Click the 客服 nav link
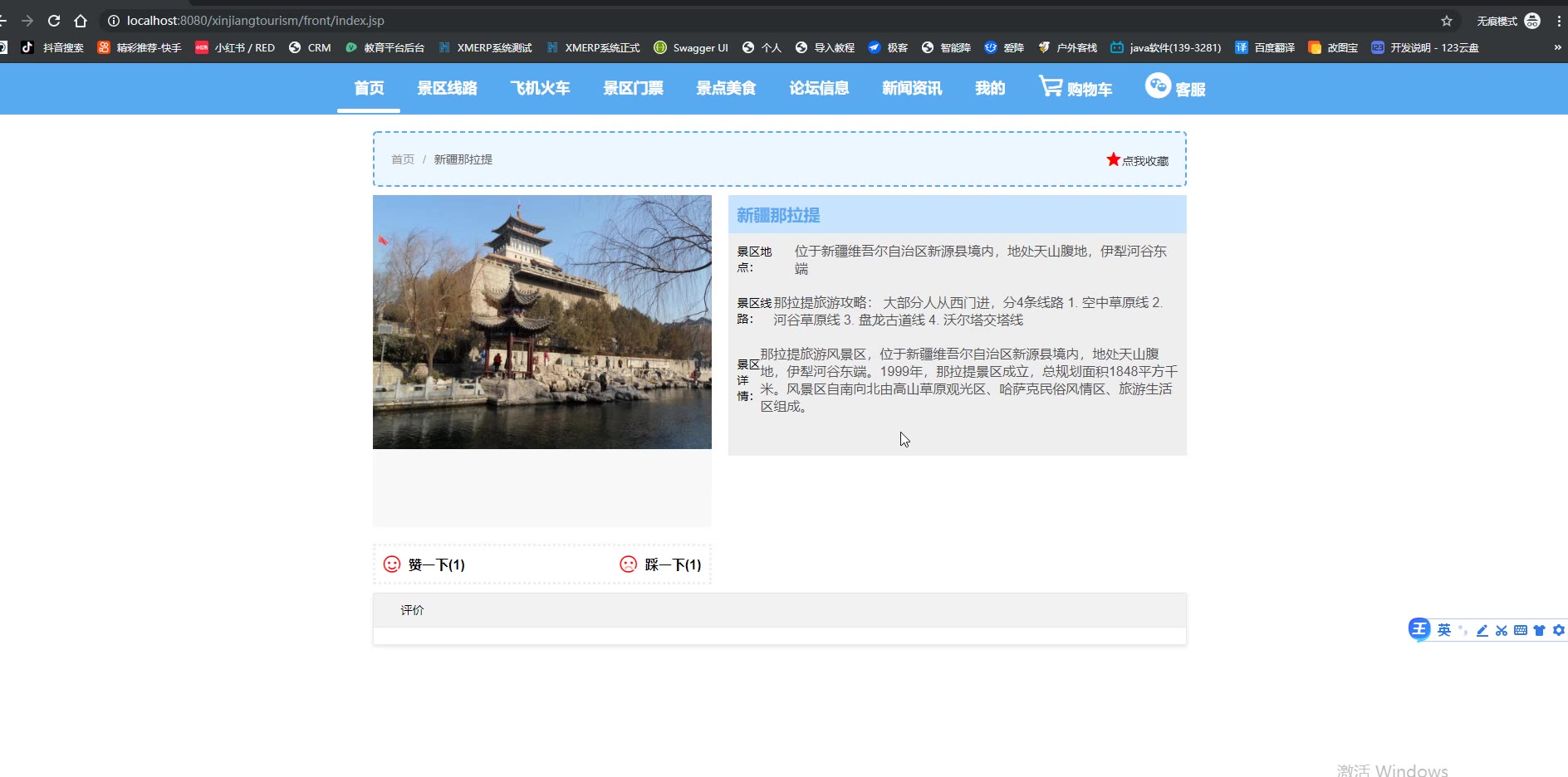Image resolution: width=1568 pixels, height=777 pixels. (x=1190, y=89)
